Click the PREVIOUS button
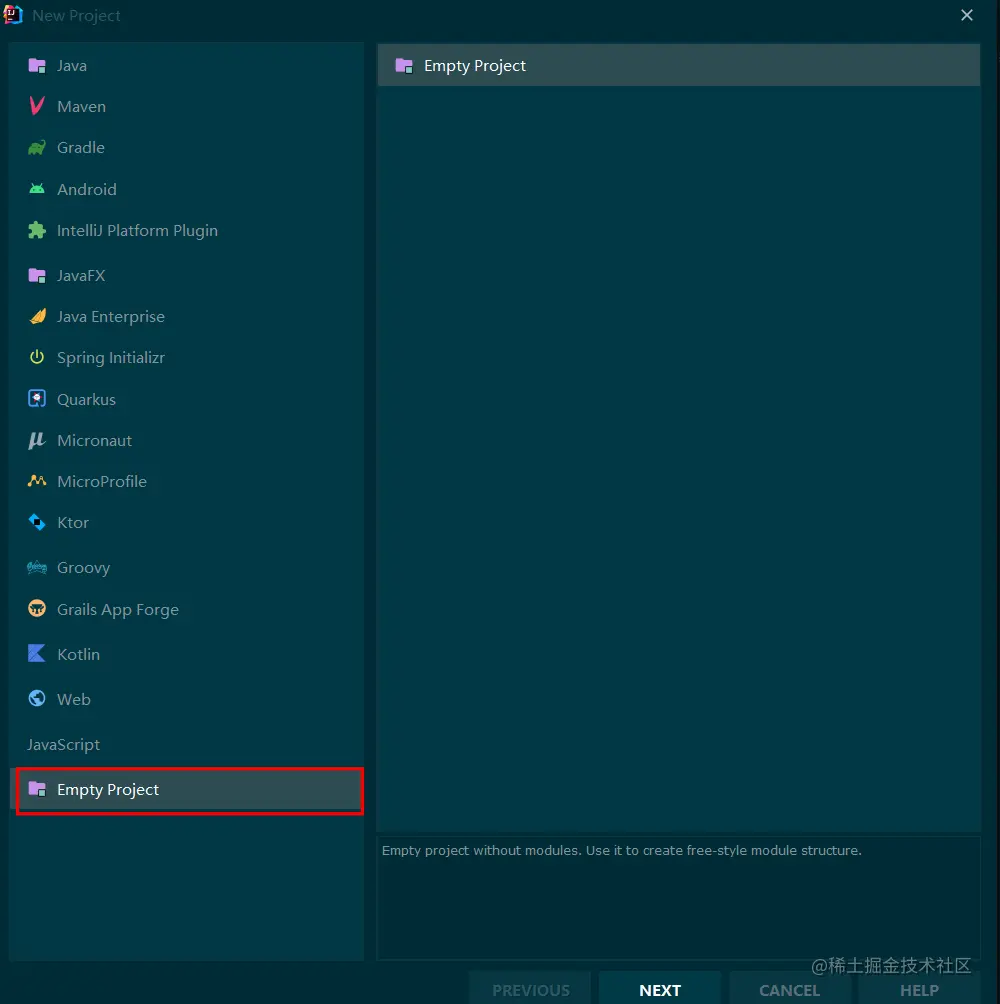Viewport: 1000px width, 1004px height. (531, 990)
